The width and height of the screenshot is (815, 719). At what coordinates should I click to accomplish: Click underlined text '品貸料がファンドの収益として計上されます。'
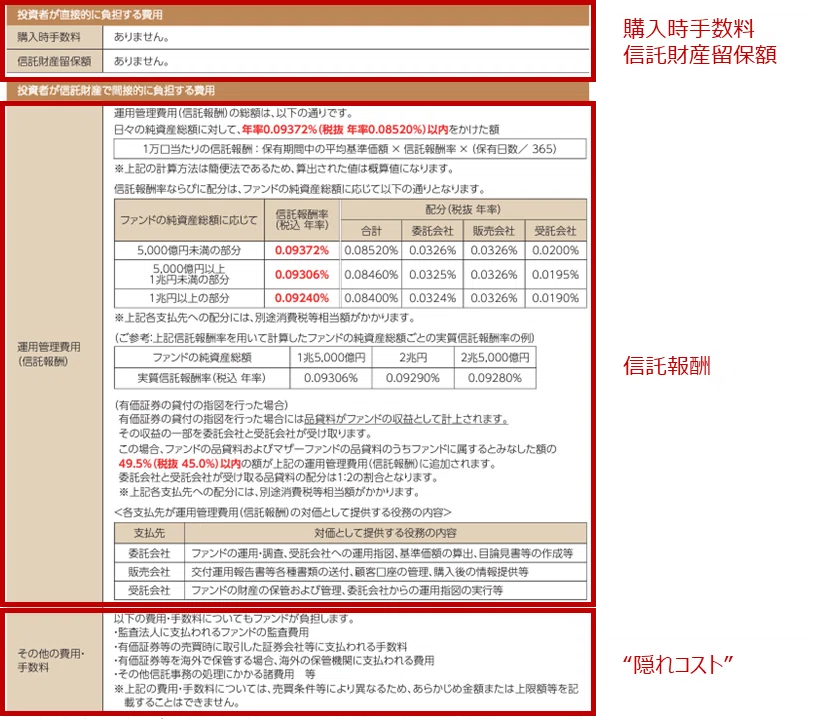(406, 419)
